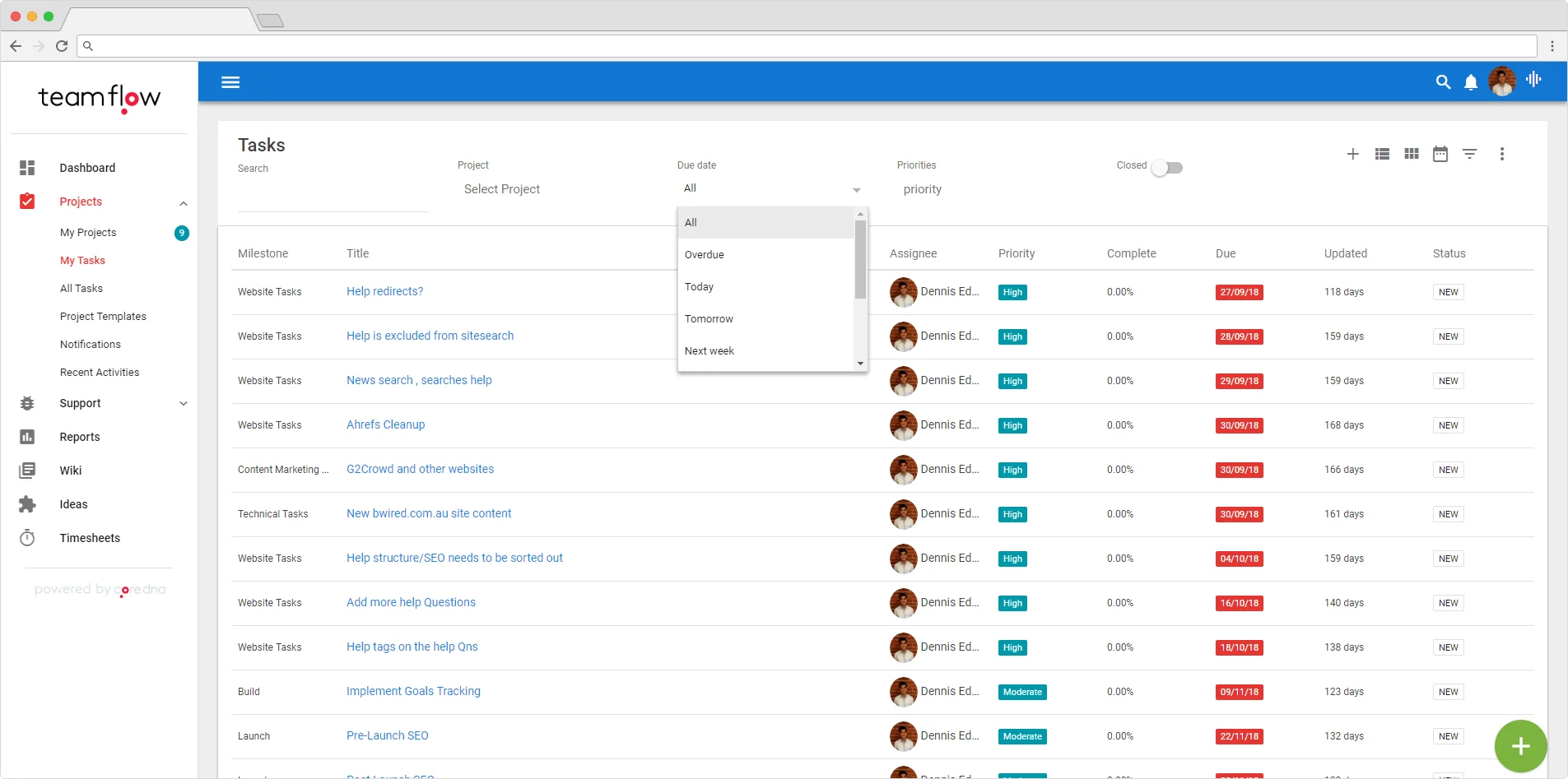Click the Search tasks input field
Image resolution: width=1568 pixels, height=779 pixels.
pos(333,196)
